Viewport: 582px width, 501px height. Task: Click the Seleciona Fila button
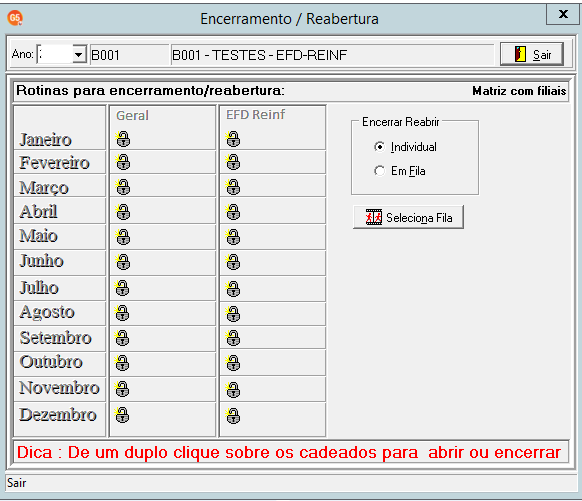[x=408, y=217]
